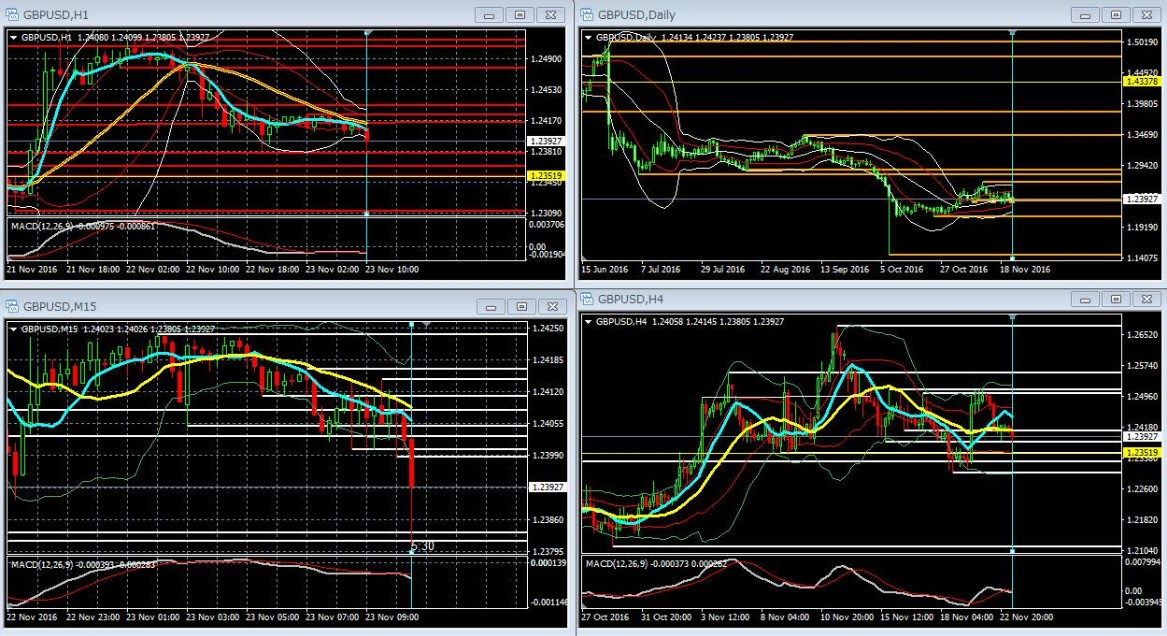This screenshot has width=1167, height=636.
Task: Click the GBPUSD,H1 window chart icon
Action: 11,15
